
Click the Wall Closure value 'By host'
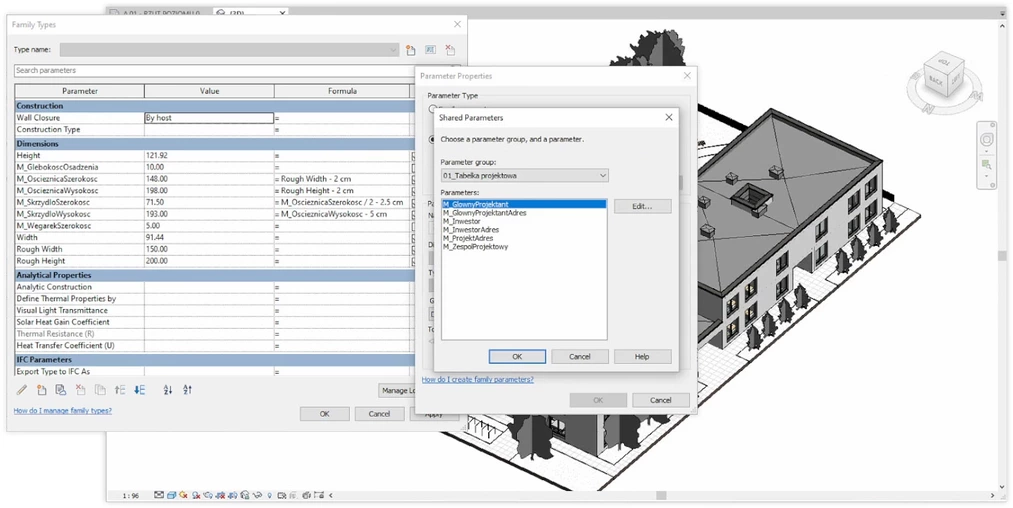(209, 118)
